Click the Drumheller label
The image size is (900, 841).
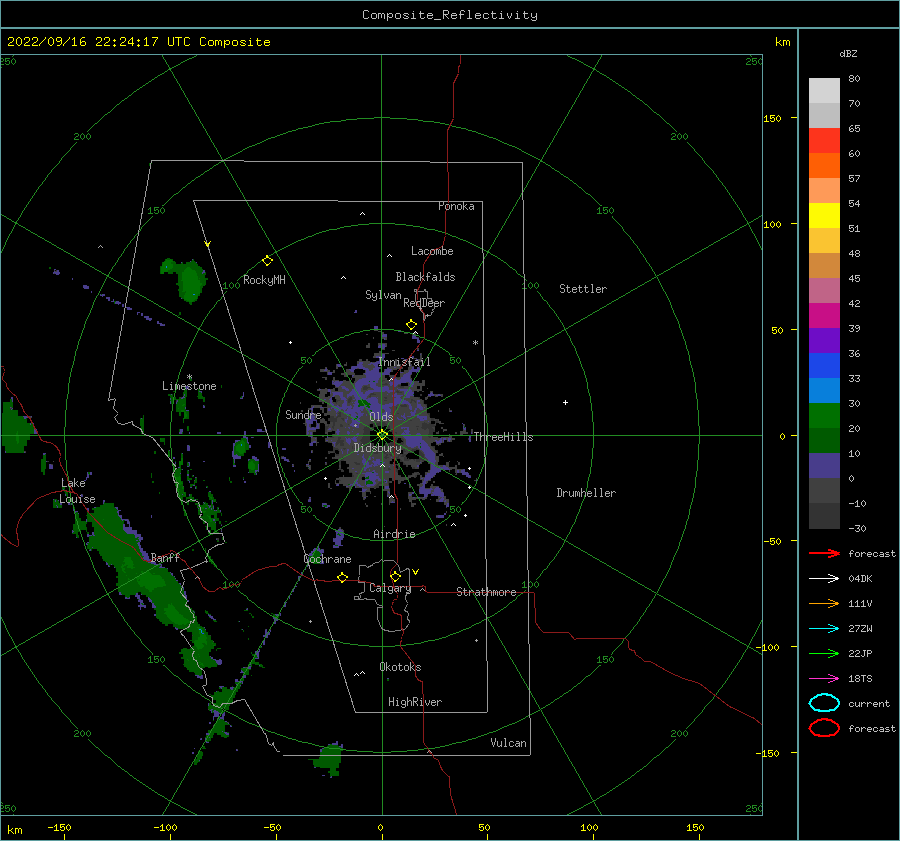coord(586,493)
